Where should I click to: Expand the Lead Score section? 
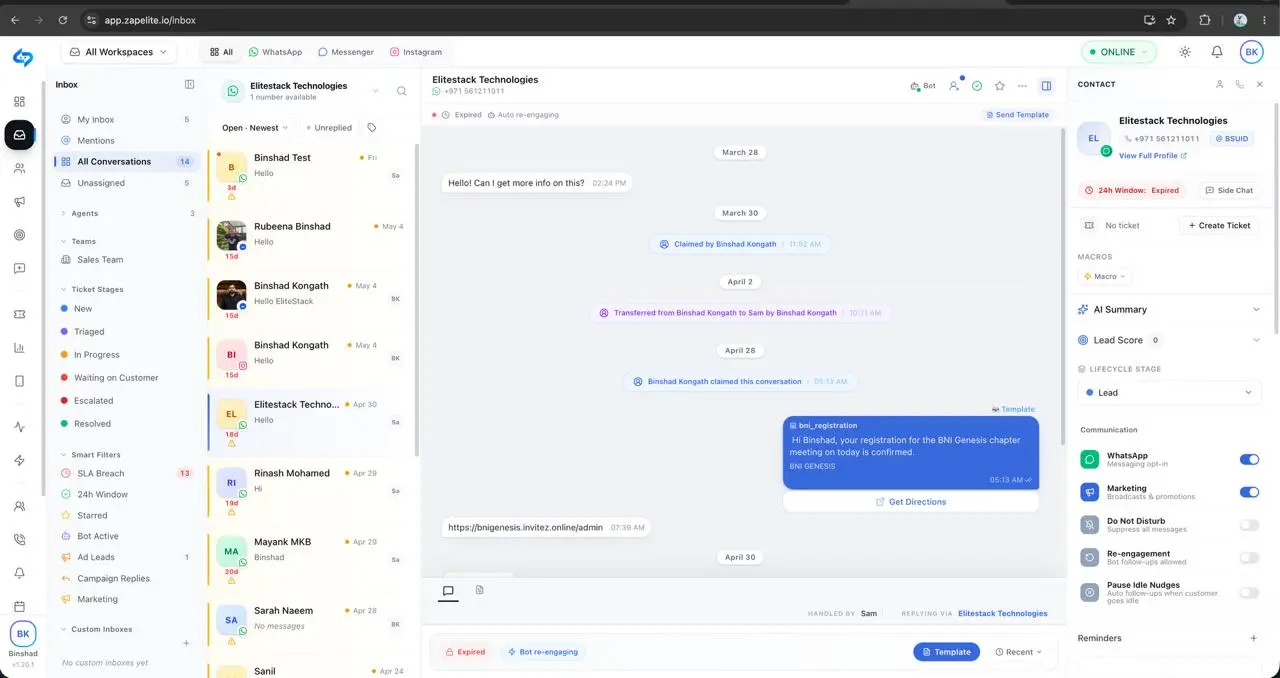pyautogui.click(x=1169, y=340)
